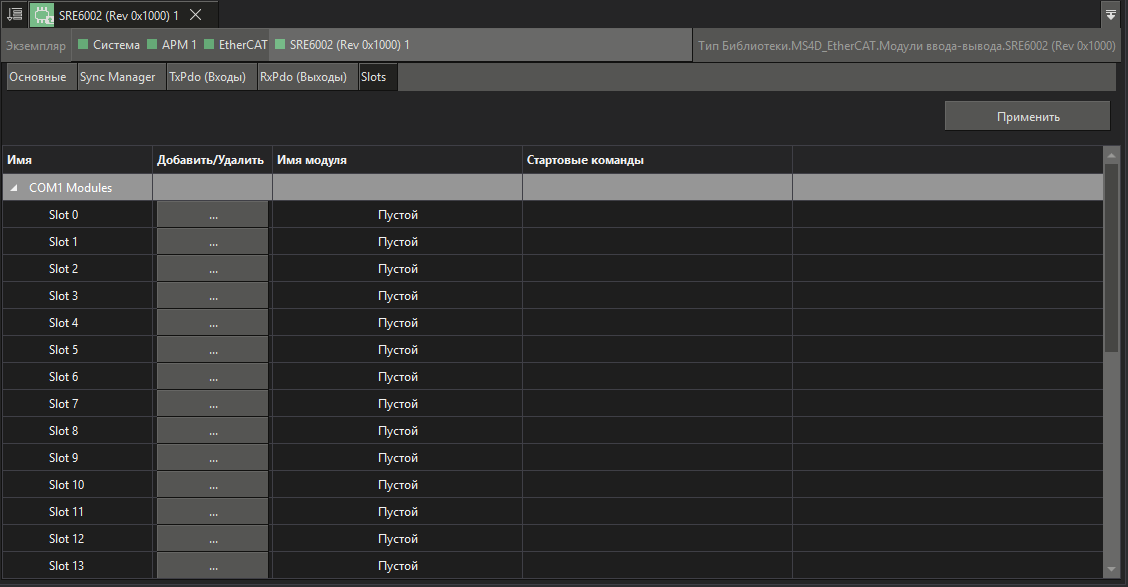Select the Slot 10 row name

point(66,485)
